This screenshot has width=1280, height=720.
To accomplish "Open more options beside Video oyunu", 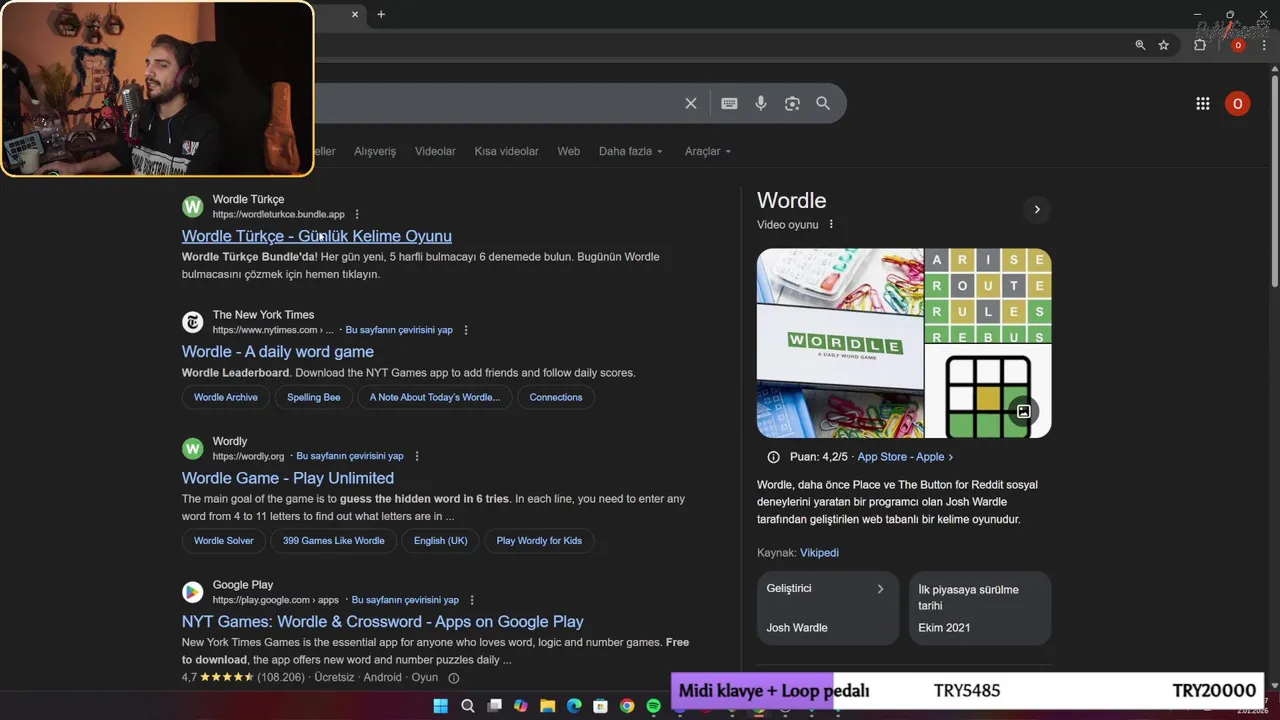I will tap(831, 225).
